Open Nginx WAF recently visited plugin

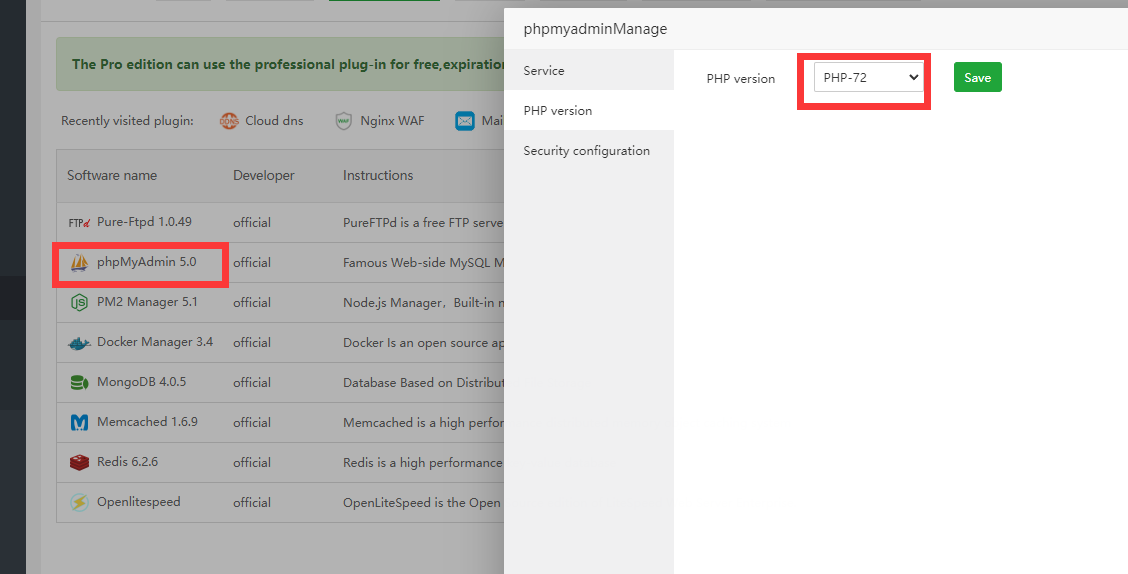tap(392, 121)
